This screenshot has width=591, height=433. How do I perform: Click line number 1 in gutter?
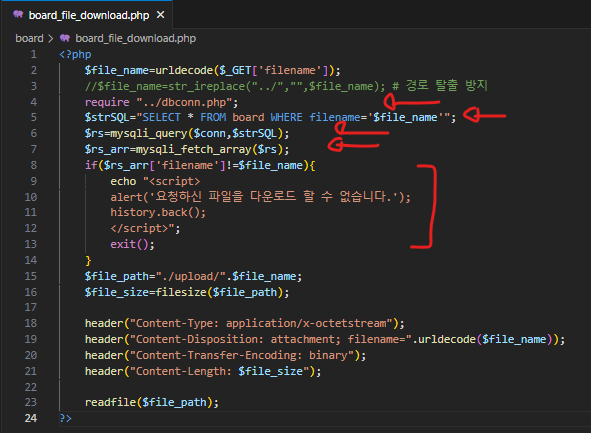click(34, 54)
